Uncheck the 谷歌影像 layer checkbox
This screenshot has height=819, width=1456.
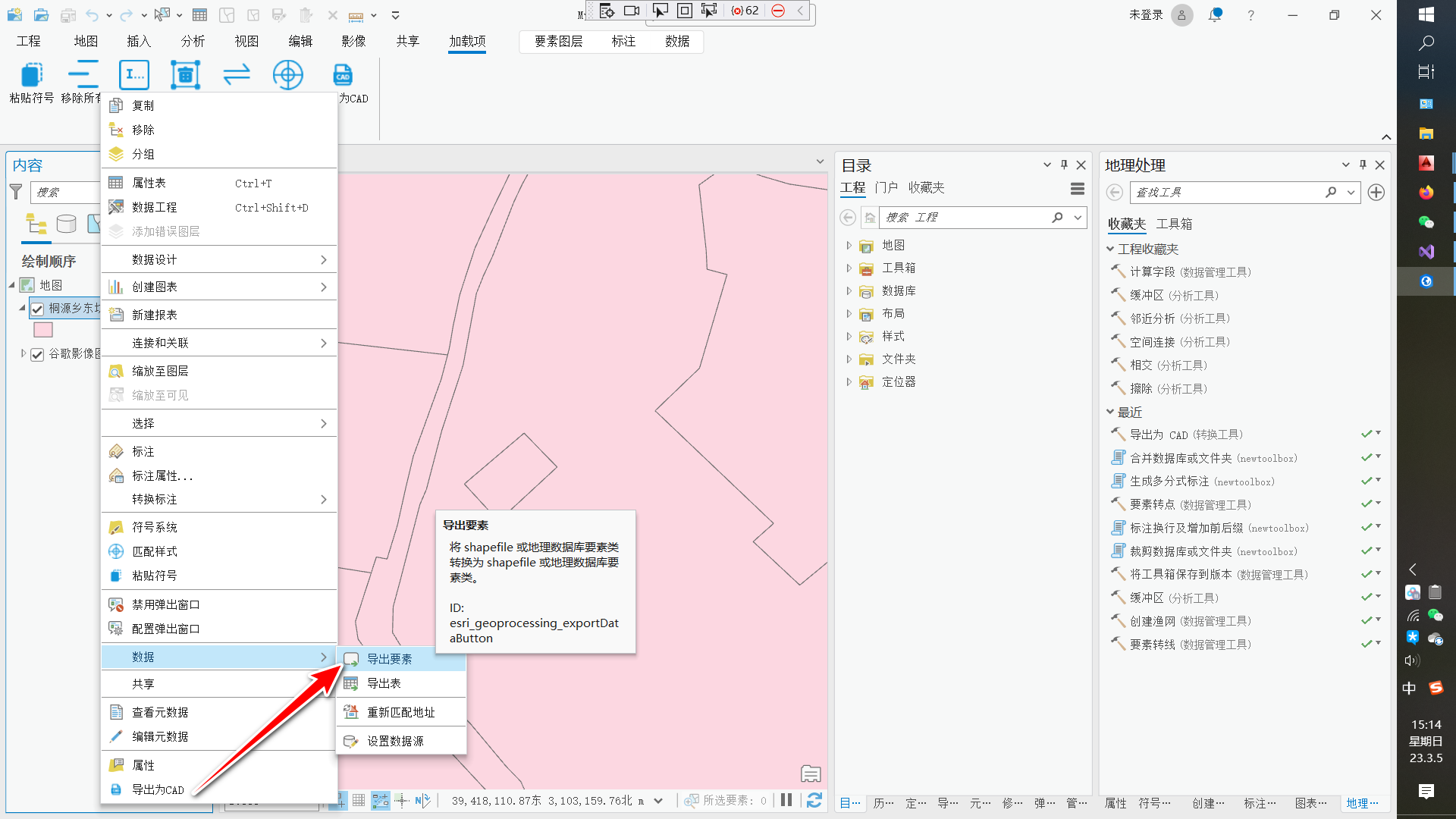(x=37, y=354)
